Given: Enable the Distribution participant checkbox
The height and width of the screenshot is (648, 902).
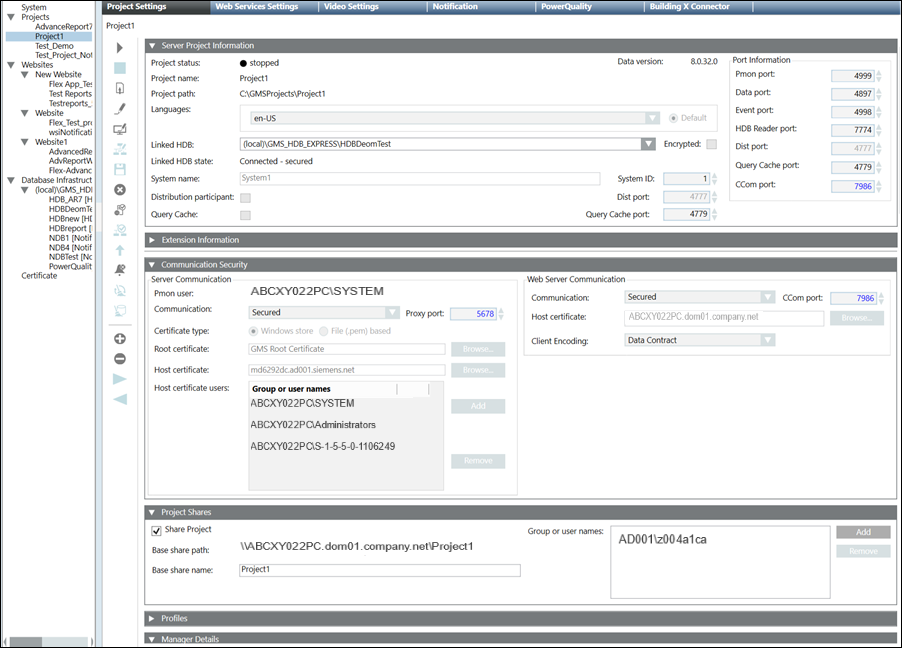Looking at the screenshot, I should 245,198.
